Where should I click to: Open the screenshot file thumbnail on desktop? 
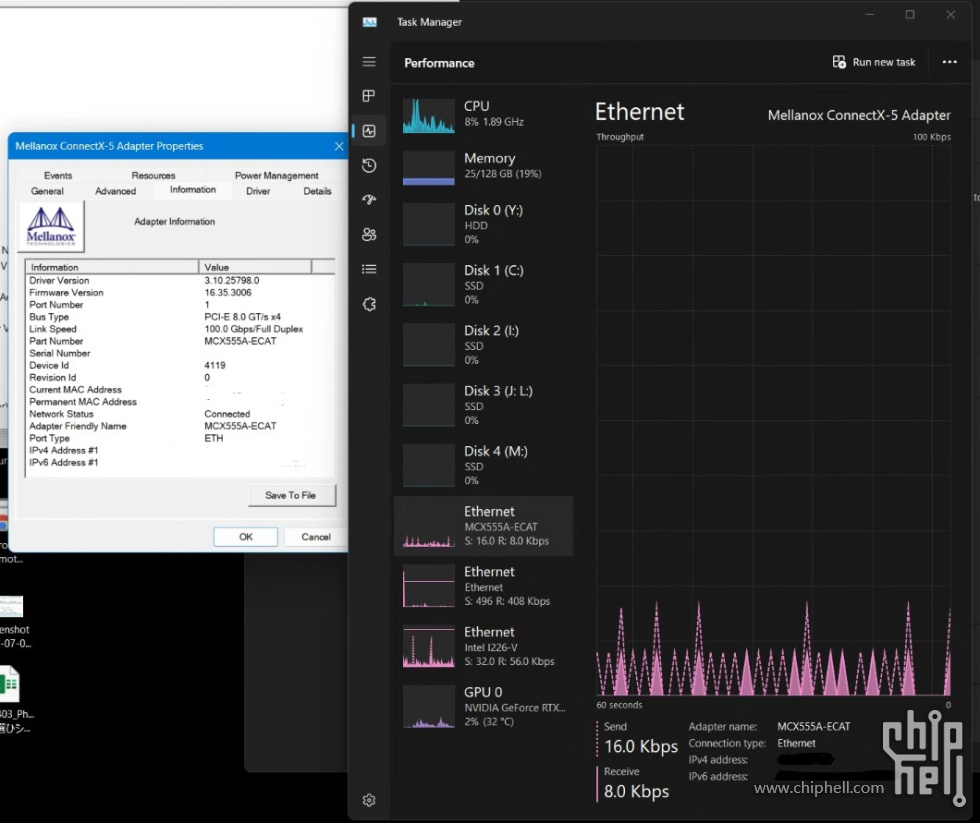[11, 606]
